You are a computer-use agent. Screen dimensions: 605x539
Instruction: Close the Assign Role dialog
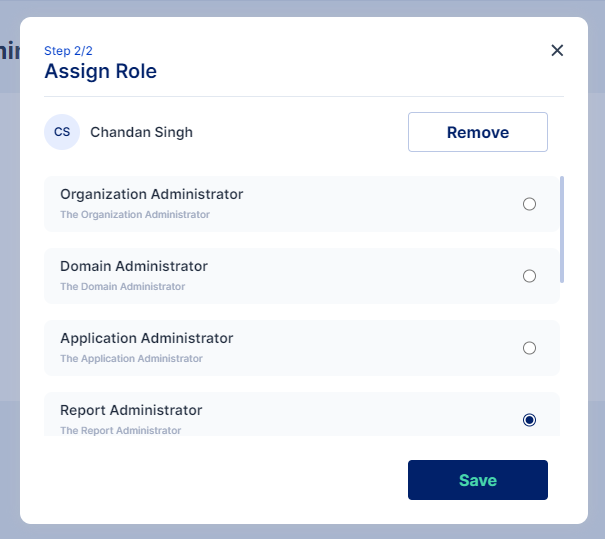[557, 51]
